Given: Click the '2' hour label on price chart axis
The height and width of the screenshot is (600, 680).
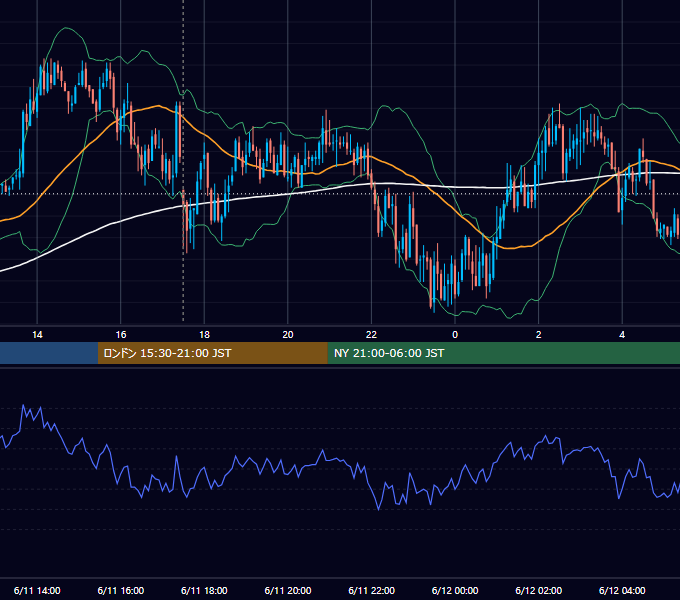Looking at the screenshot, I should 539,335.
